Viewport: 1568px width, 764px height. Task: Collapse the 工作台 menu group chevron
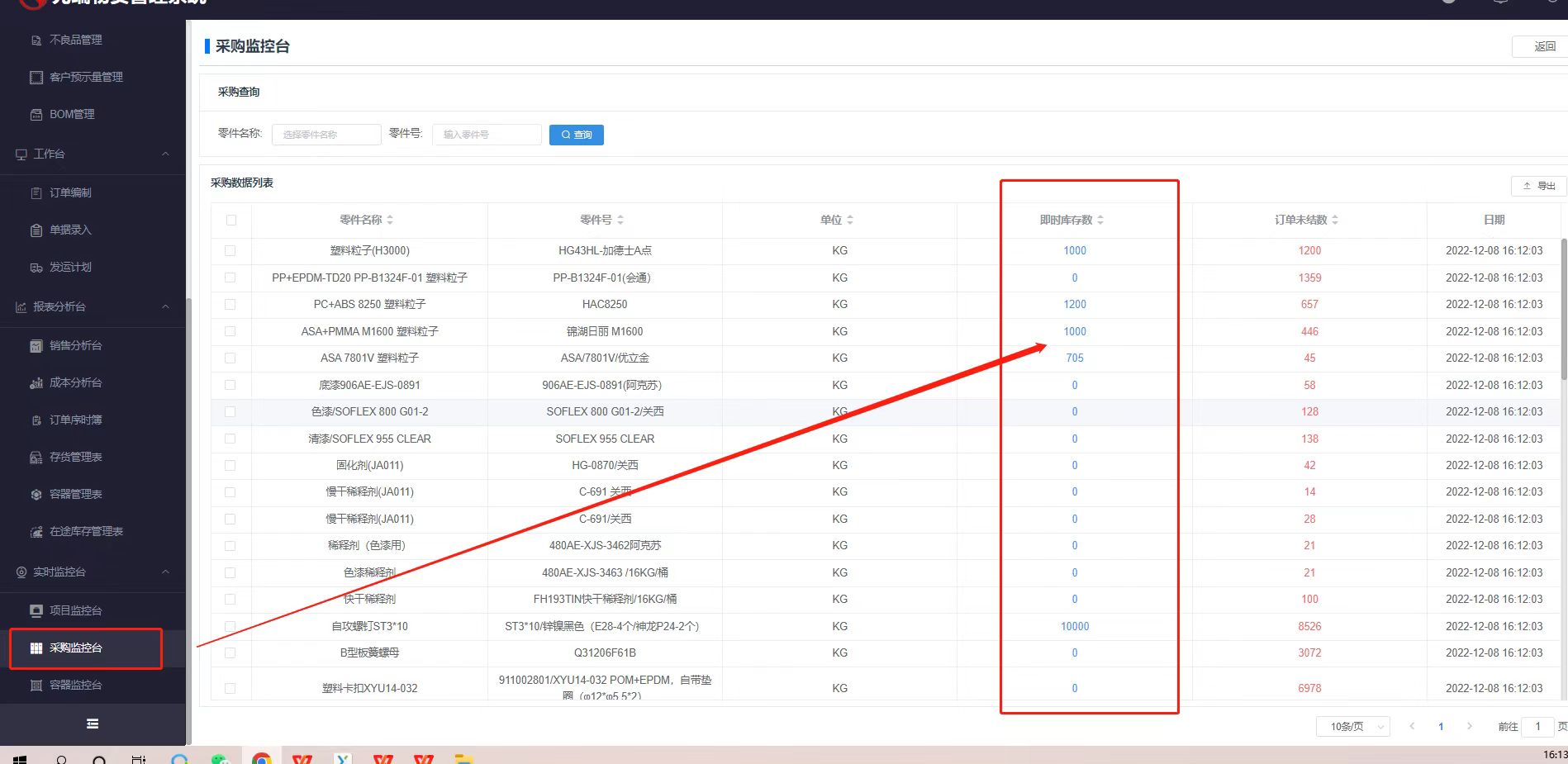click(x=165, y=154)
